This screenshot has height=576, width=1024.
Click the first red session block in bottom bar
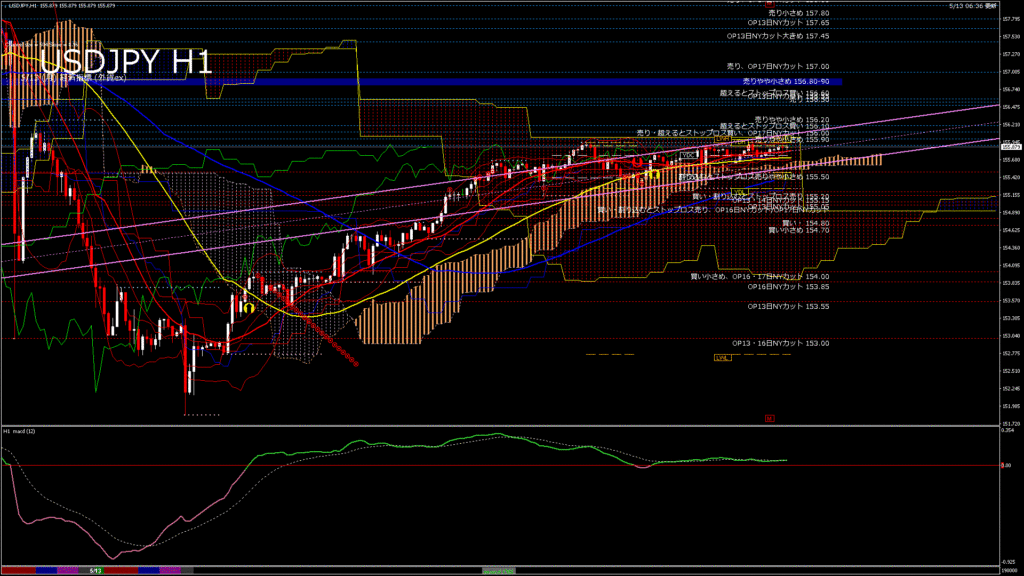click(18, 571)
